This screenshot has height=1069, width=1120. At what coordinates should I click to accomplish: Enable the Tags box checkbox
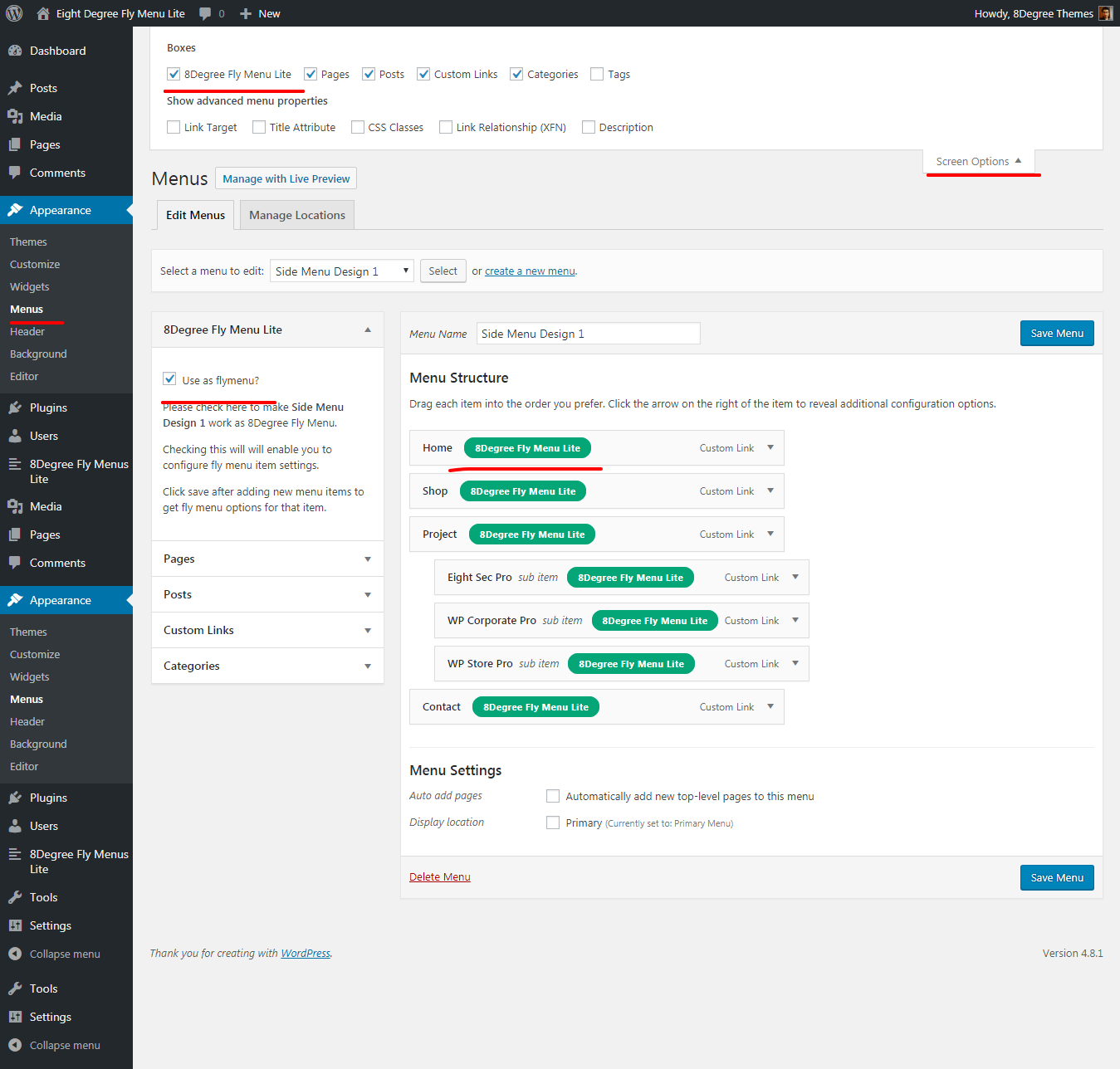point(597,74)
